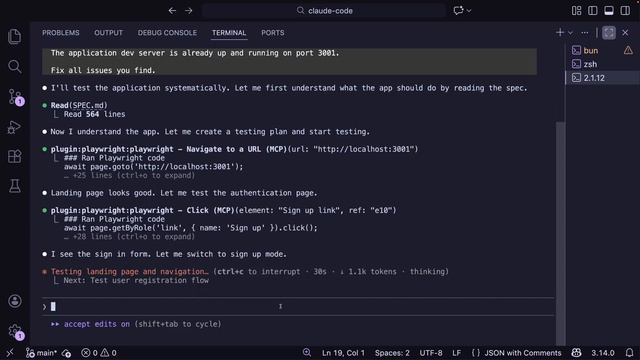This screenshot has width=640, height=360.
Task: Click '+25 lines (ctrl+o to expand)' text
Action: tap(133, 176)
